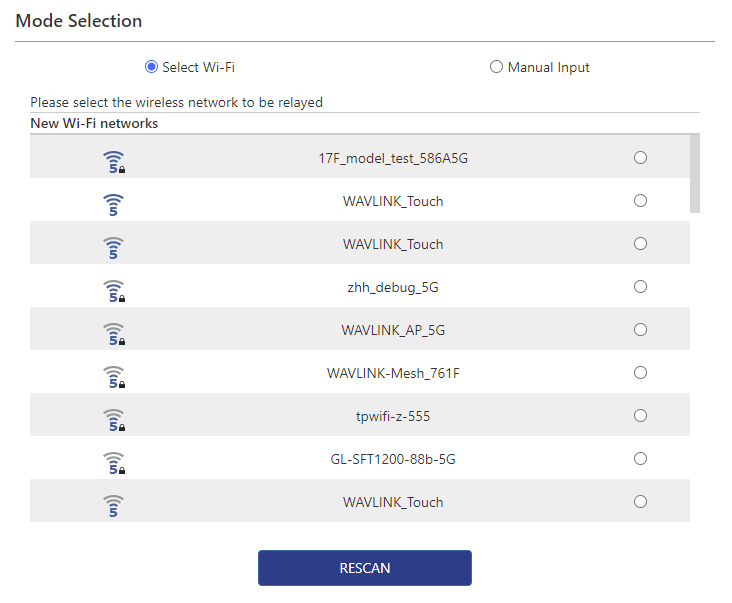Pick the GL-SFT1200-88b-5G network radio button
This screenshot has height=603, width=732.
click(x=641, y=459)
